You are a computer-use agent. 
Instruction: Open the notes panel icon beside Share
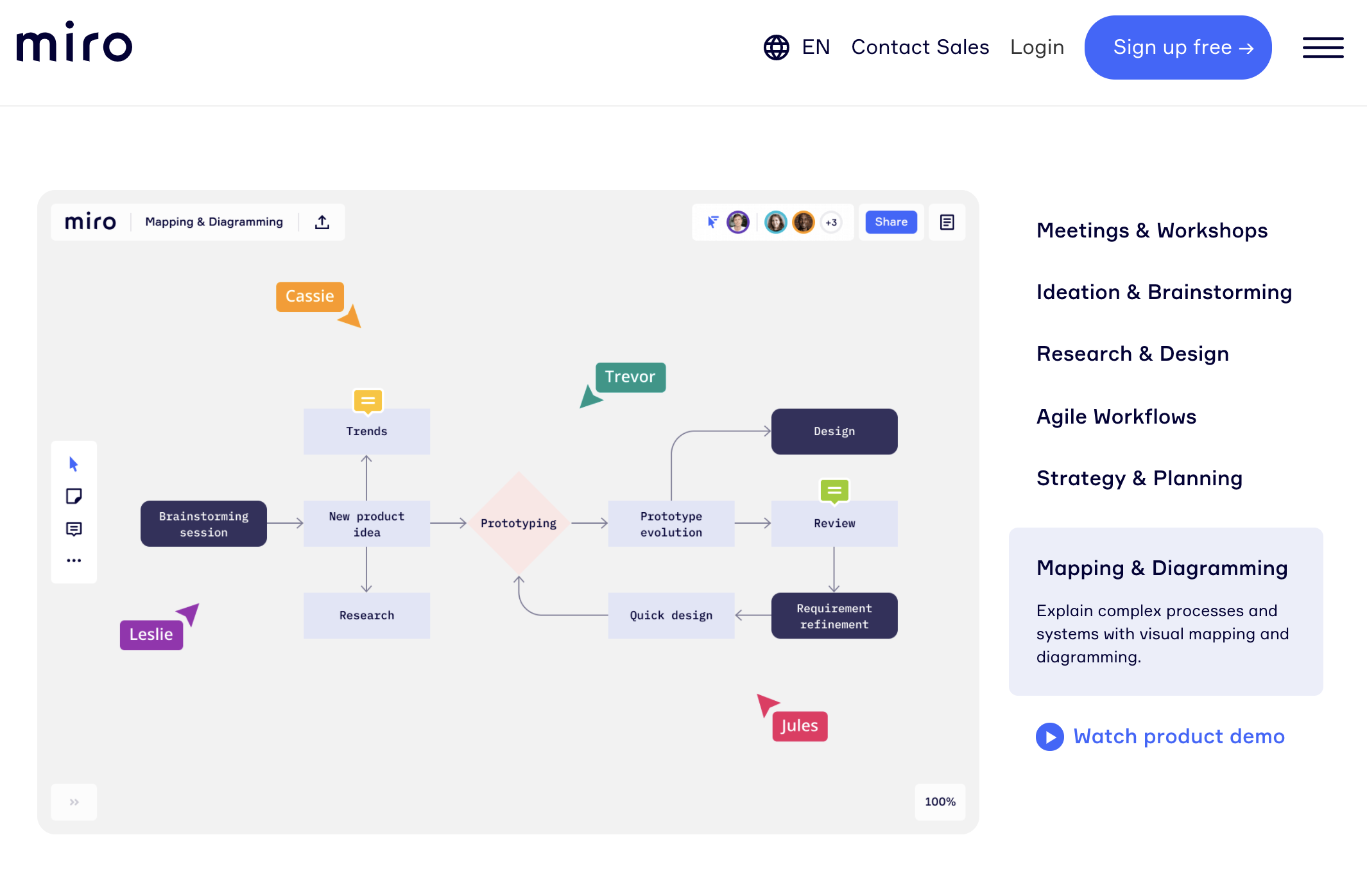[x=947, y=222]
